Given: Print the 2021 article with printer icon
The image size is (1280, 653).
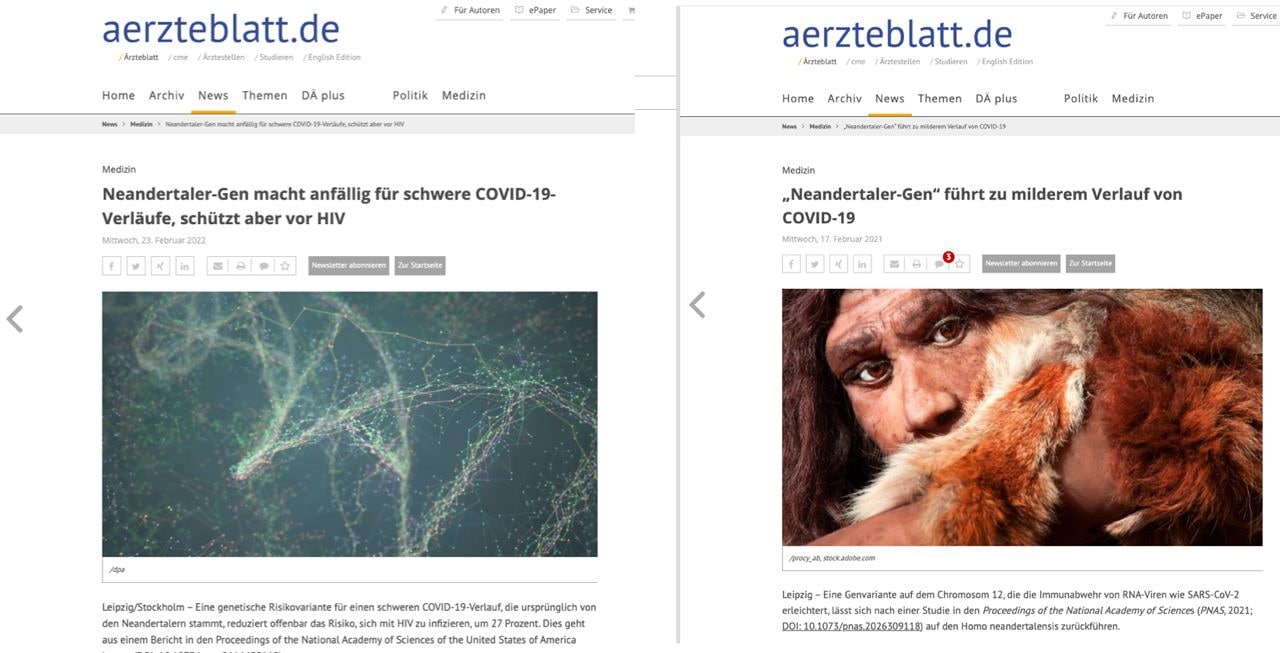Looking at the screenshot, I should coord(917,264).
